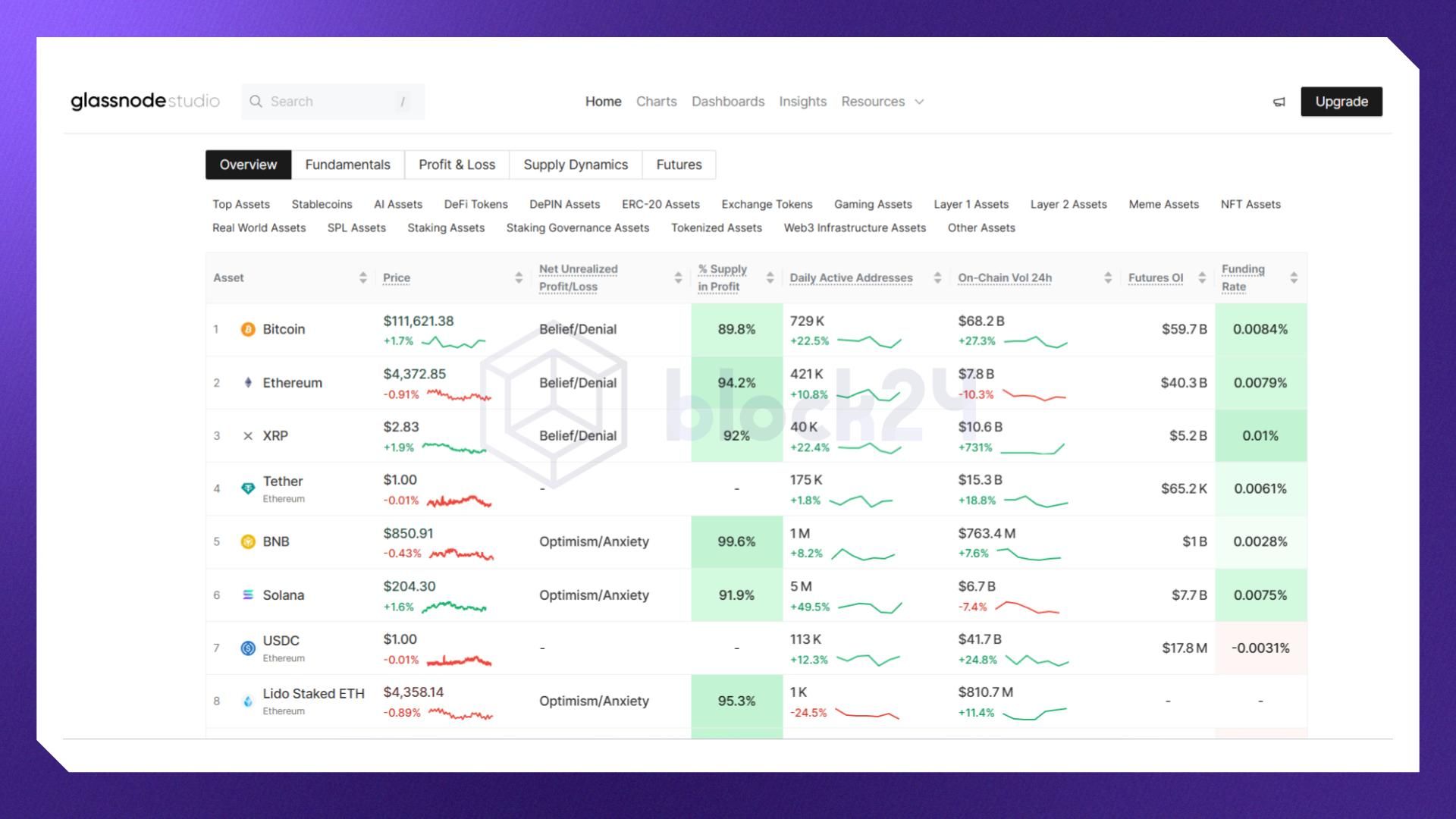
Task: Filter by Meme Assets category
Action: [x=1163, y=204]
